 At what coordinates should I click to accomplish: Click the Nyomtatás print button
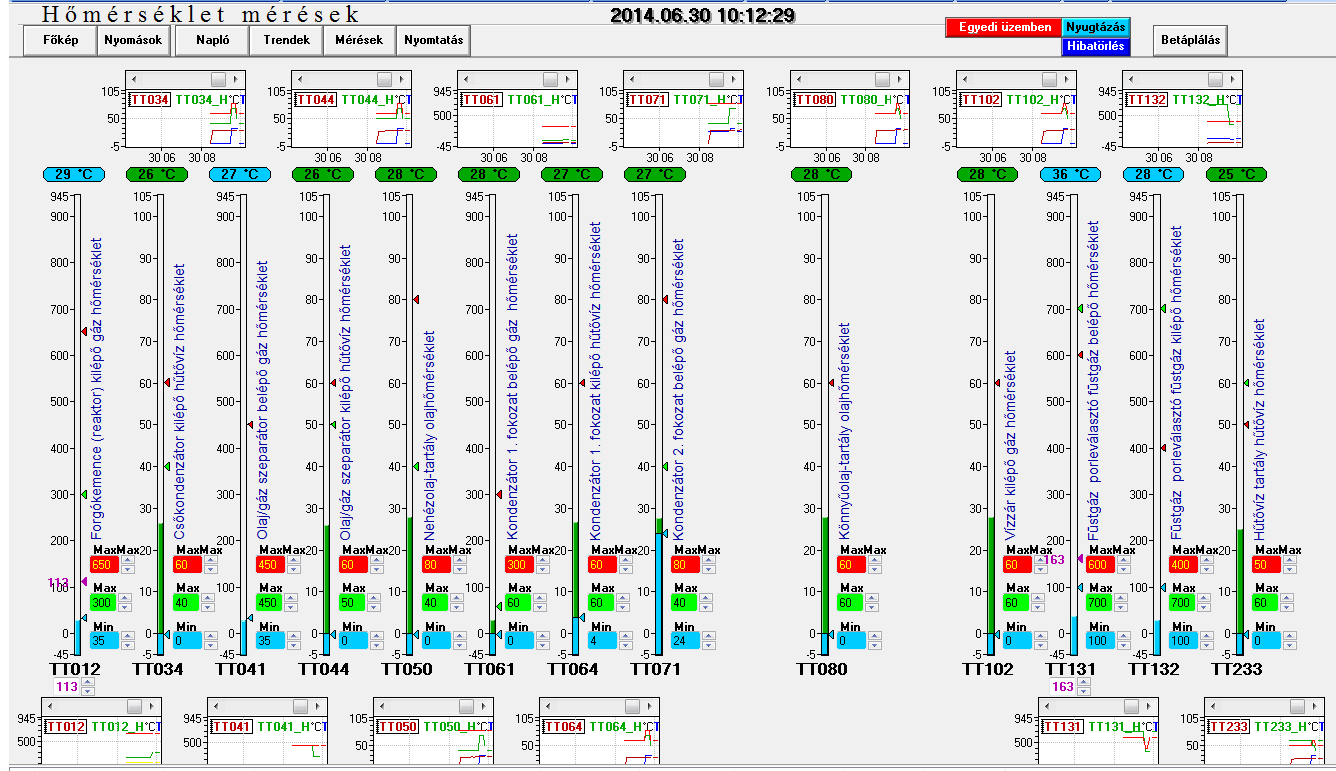click(x=433, y=41)
